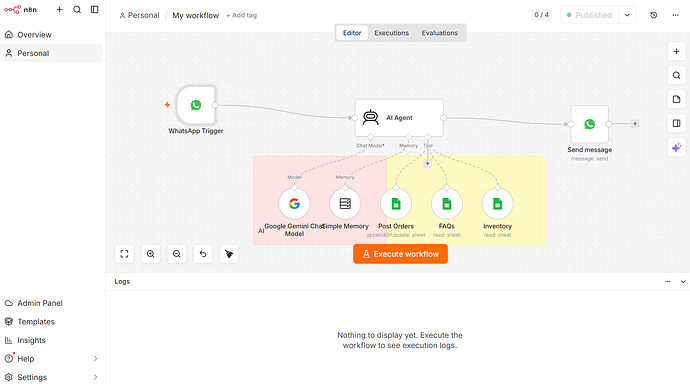
Task: Add a tag to workflow
Action: pyautogui.click(x=242, y=15)
